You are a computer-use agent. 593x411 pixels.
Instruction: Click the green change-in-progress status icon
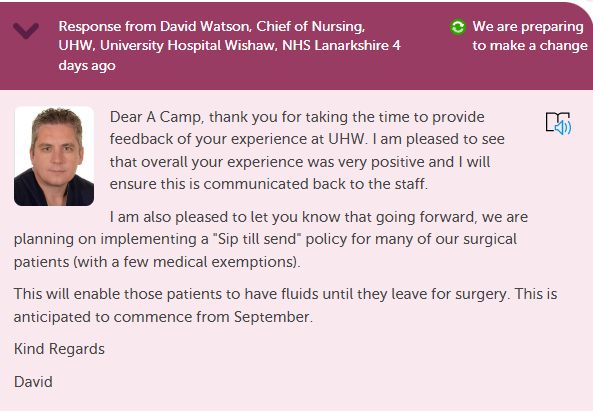click(x=458, y=27)
